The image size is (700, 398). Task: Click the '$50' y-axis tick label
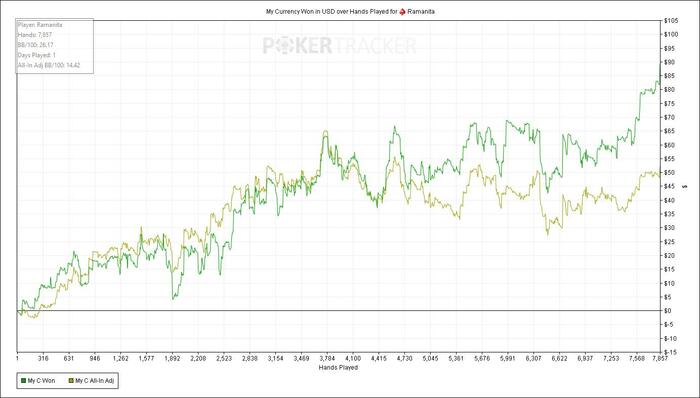670,173
